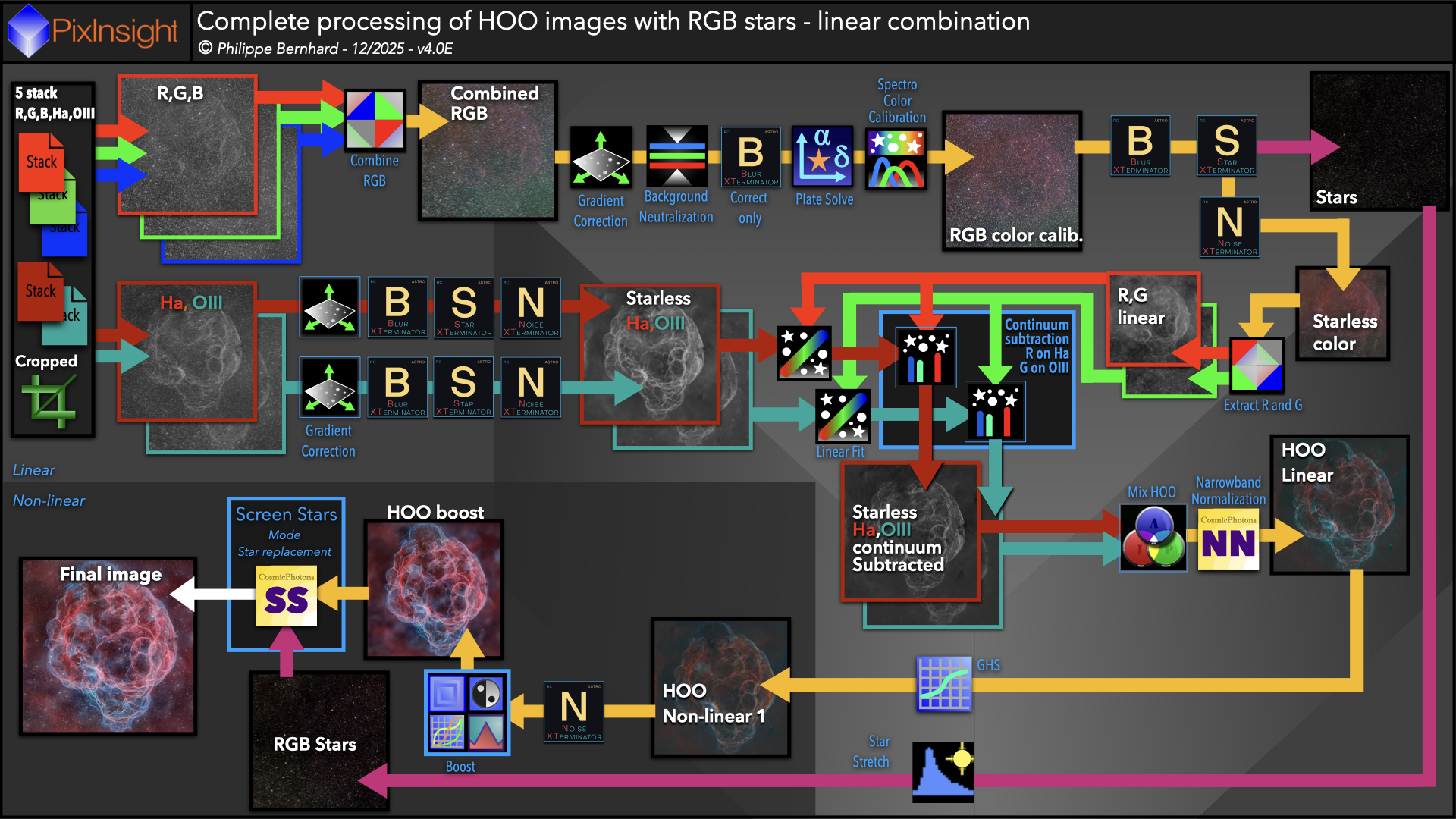The image size is (1456, 819).
Task: Click the Spectro Color Calibration icon
Action: tap(896, 158)
